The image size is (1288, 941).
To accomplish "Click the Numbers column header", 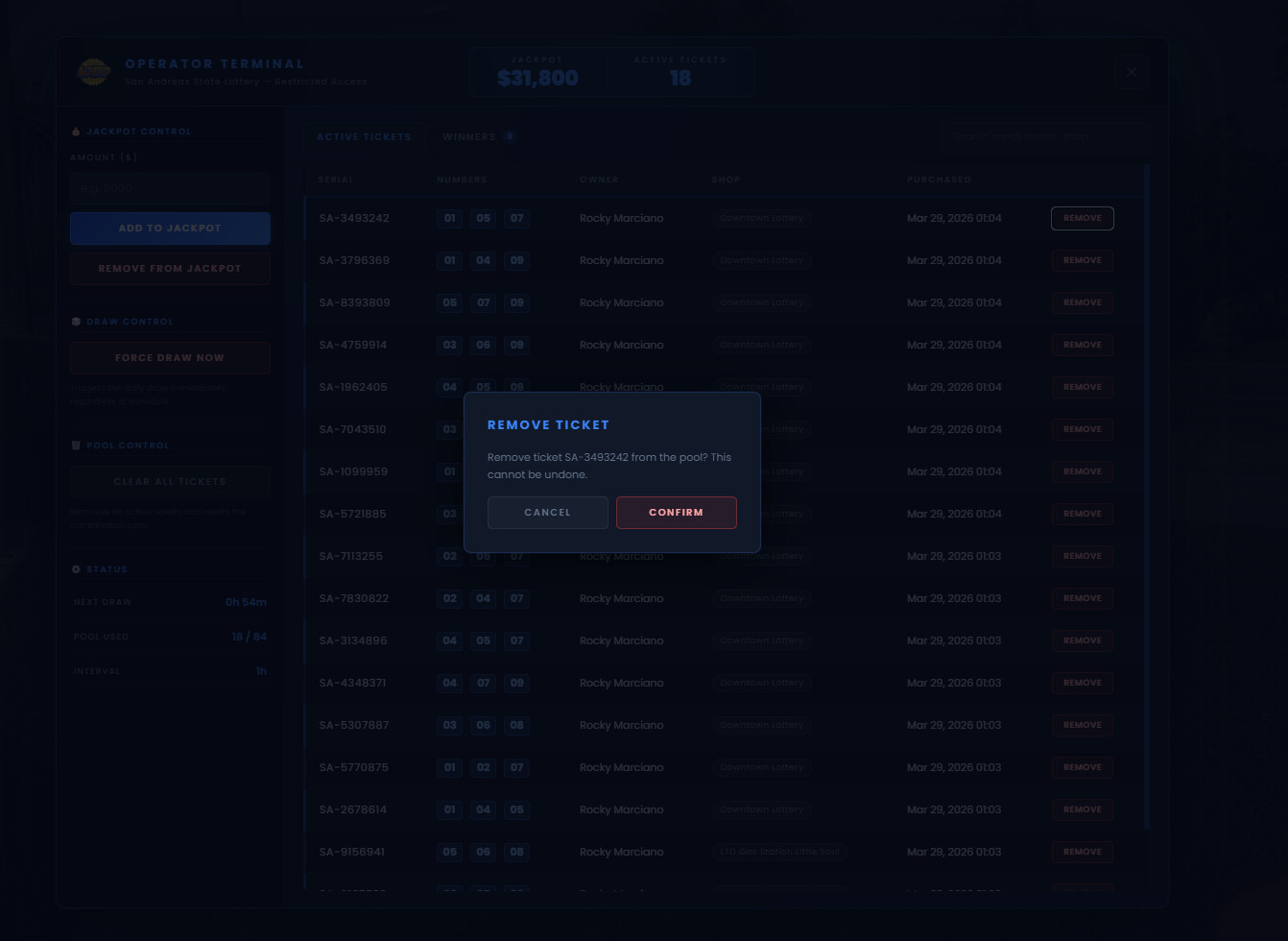I will tap(462, 180).
